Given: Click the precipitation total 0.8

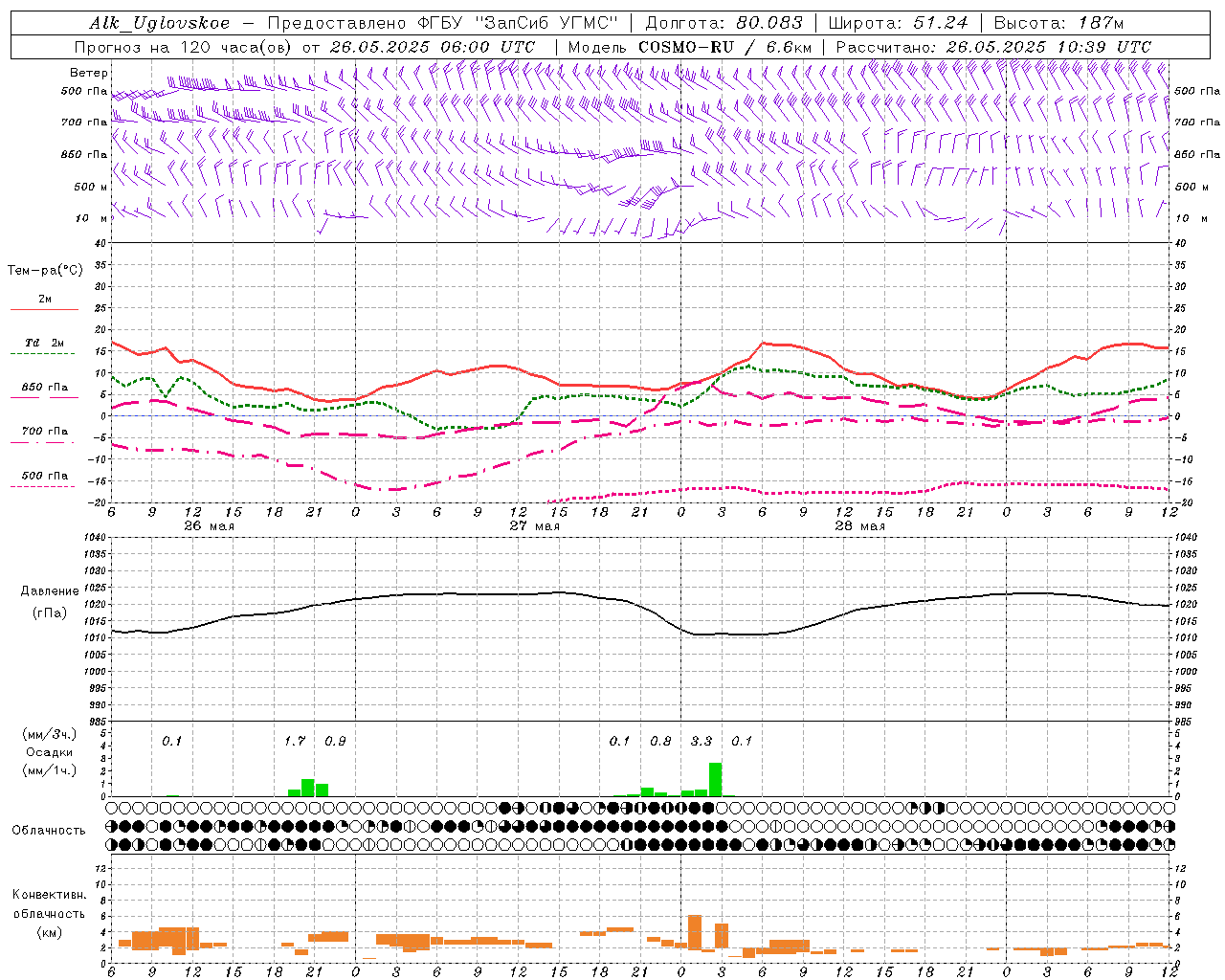Looking at the screenshot, I should click(x=660, y=741).
